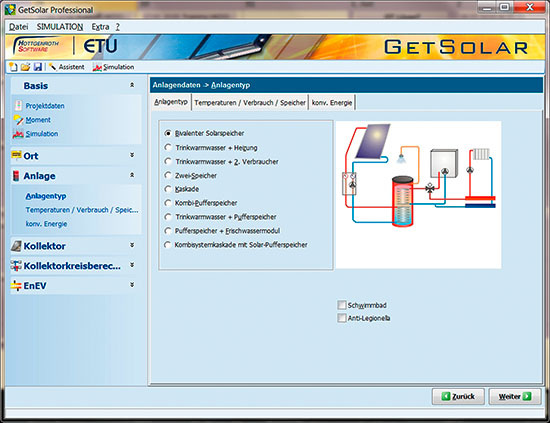Open the konv. Energie sidebar link
550x423 pixels.
[x=46, y=224]
